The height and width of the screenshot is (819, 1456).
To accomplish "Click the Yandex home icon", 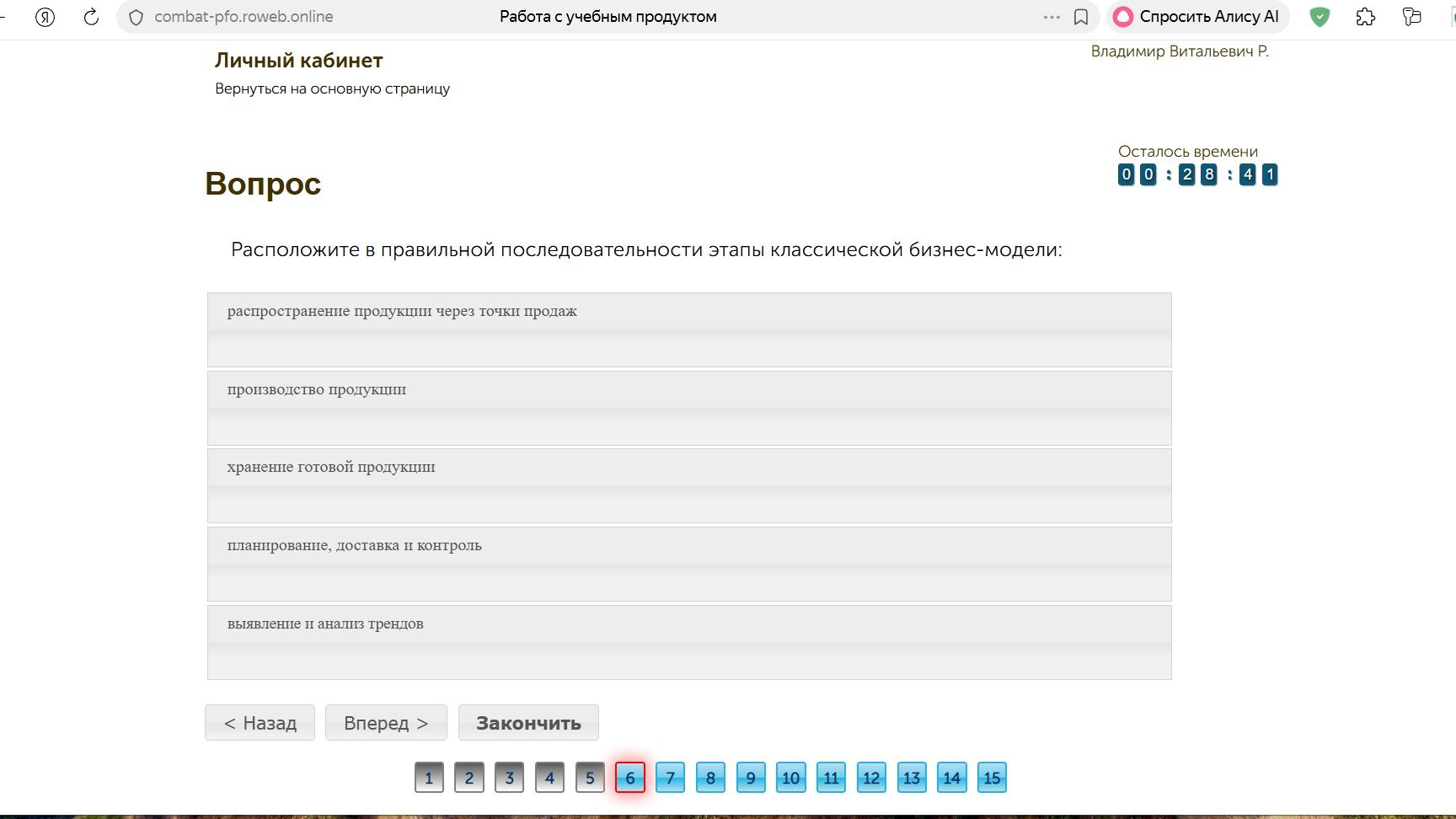I will (45, 17).
